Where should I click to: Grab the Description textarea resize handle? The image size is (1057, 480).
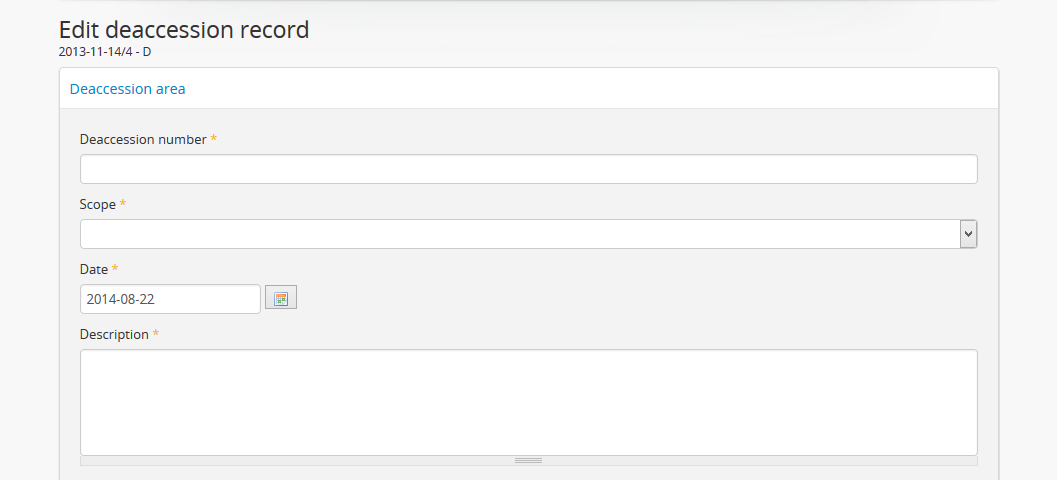pyautogui.click(x=528, y=460)
